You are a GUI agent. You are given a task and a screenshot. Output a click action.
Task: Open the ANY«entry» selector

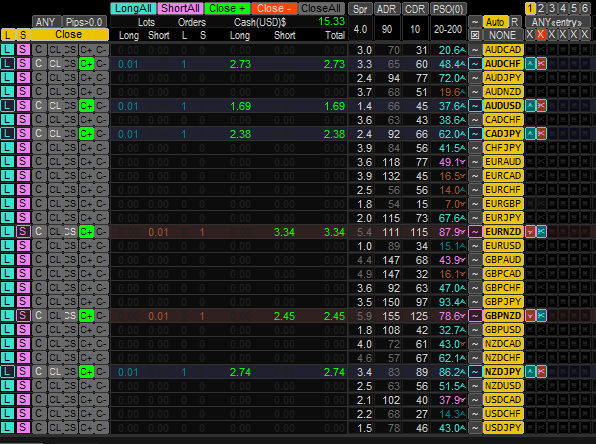(557, 22)
